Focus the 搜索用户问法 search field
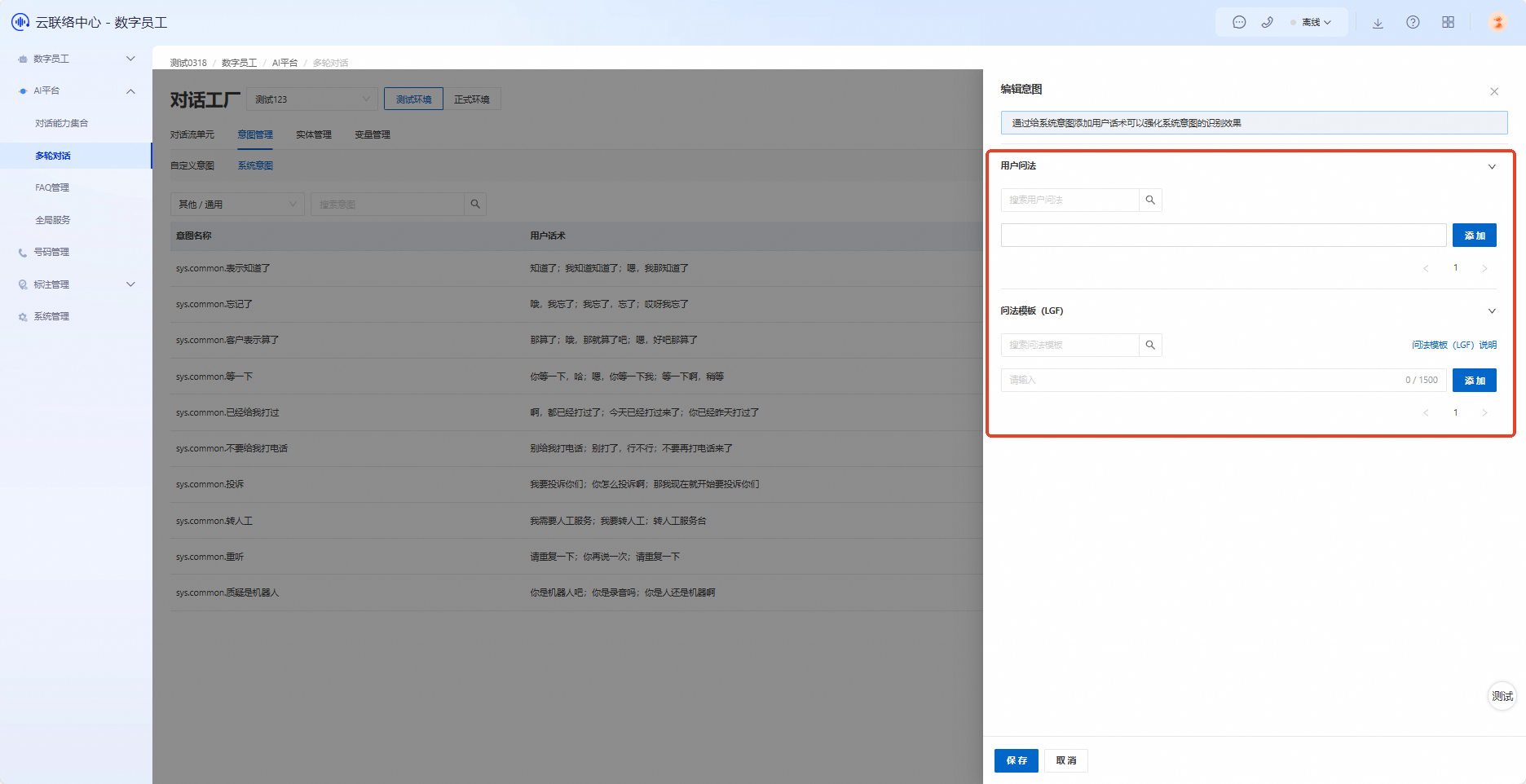1526x784 pixels. pos(1070,200)
